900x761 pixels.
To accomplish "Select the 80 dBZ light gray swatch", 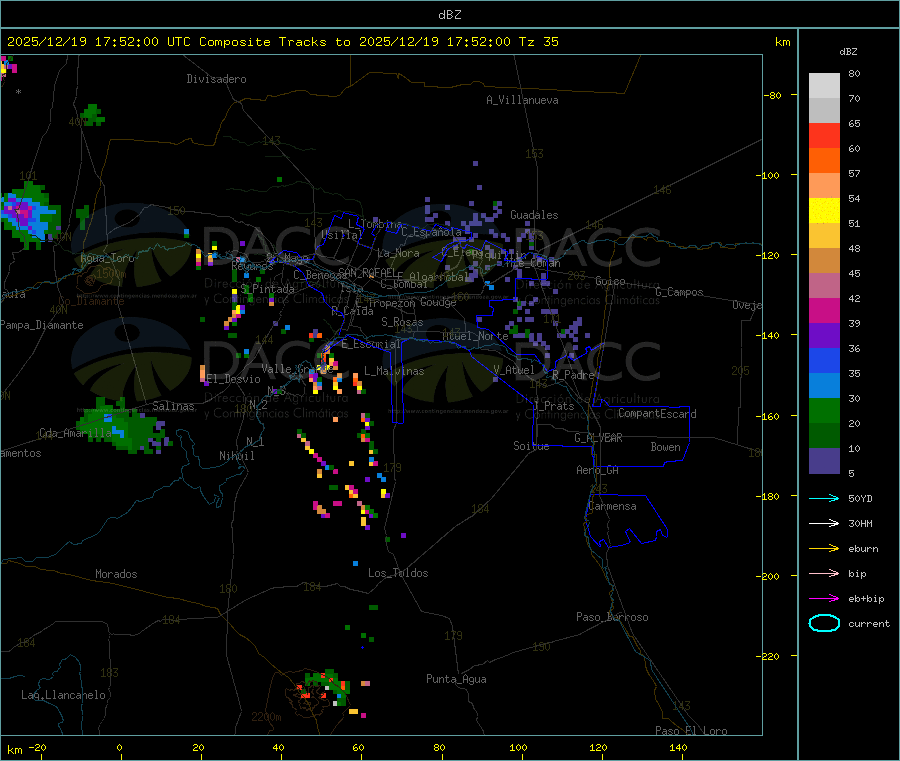I will [x=824, y=86].
